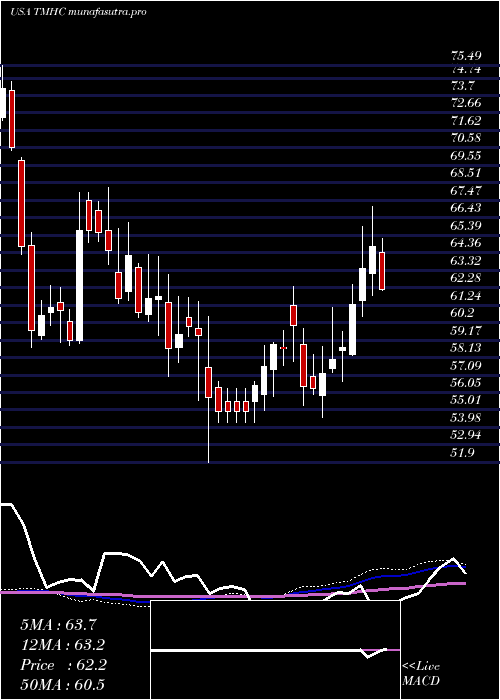Image resolution: width=500 pixels, height=700 pixels.
Task: Click the price label 68.51
Action: (466, 173)
